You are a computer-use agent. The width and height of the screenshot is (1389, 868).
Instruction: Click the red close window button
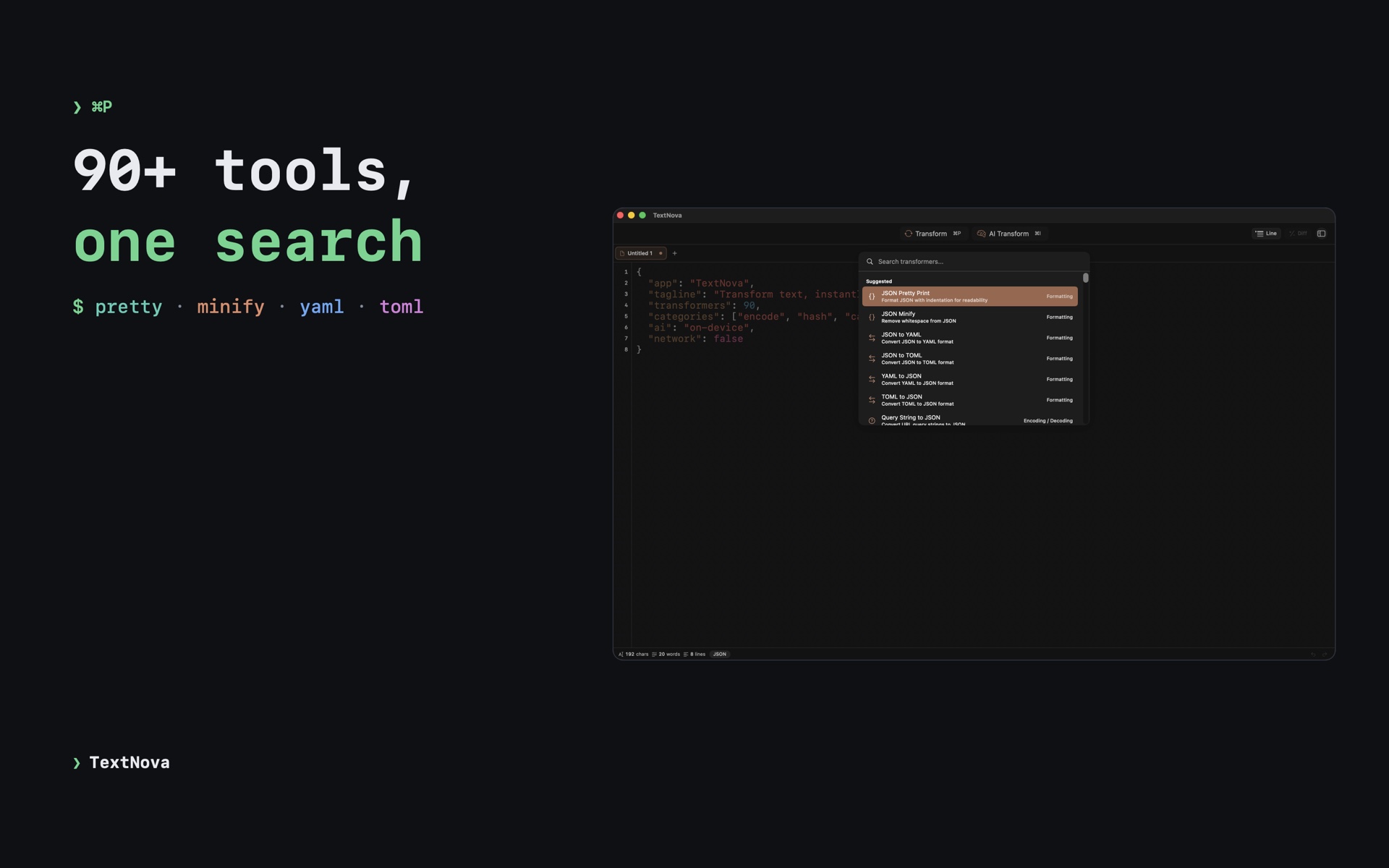click(620, 216)
